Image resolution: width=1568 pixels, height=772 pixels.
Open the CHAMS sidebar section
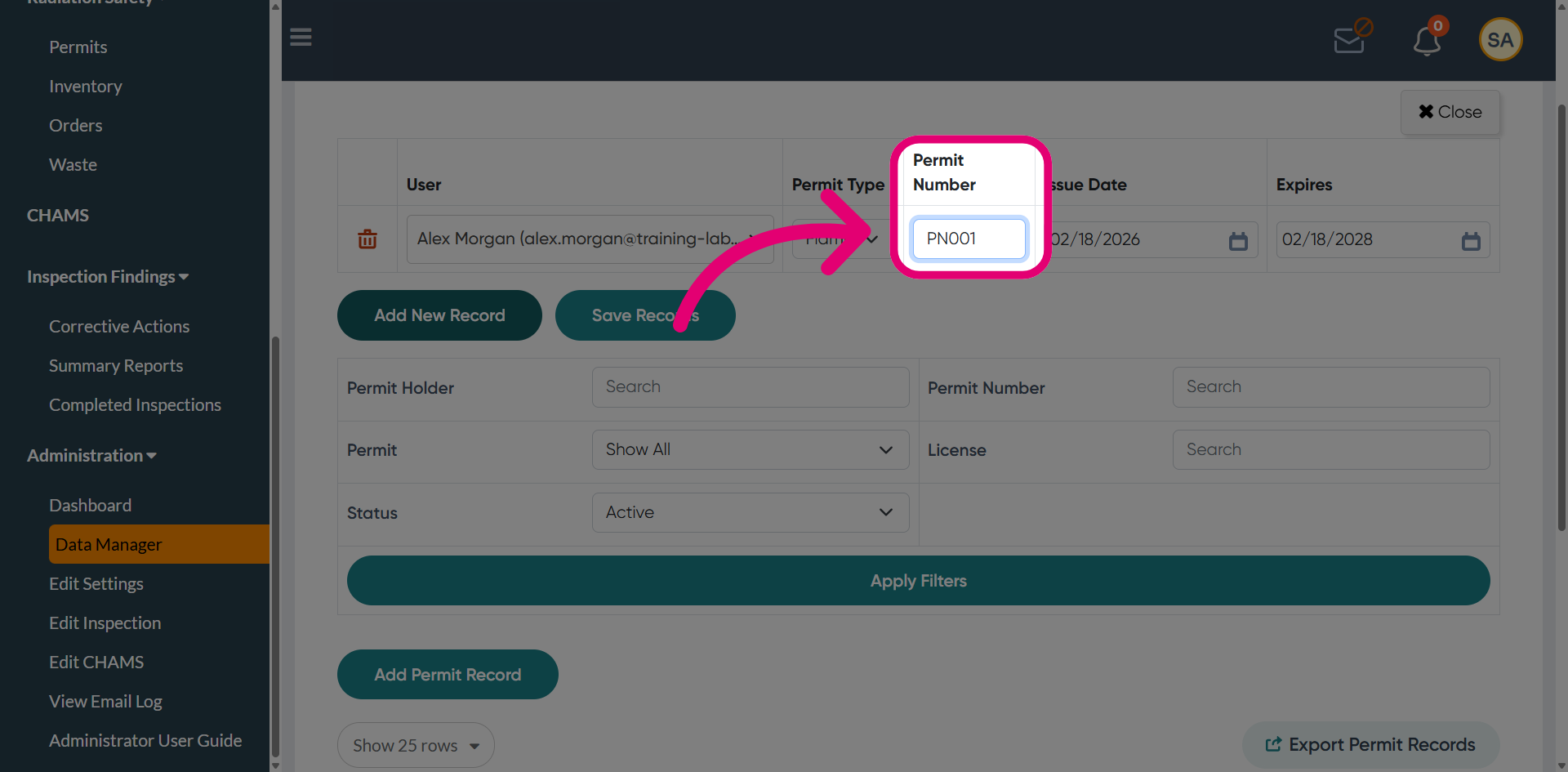pos(58,216)
